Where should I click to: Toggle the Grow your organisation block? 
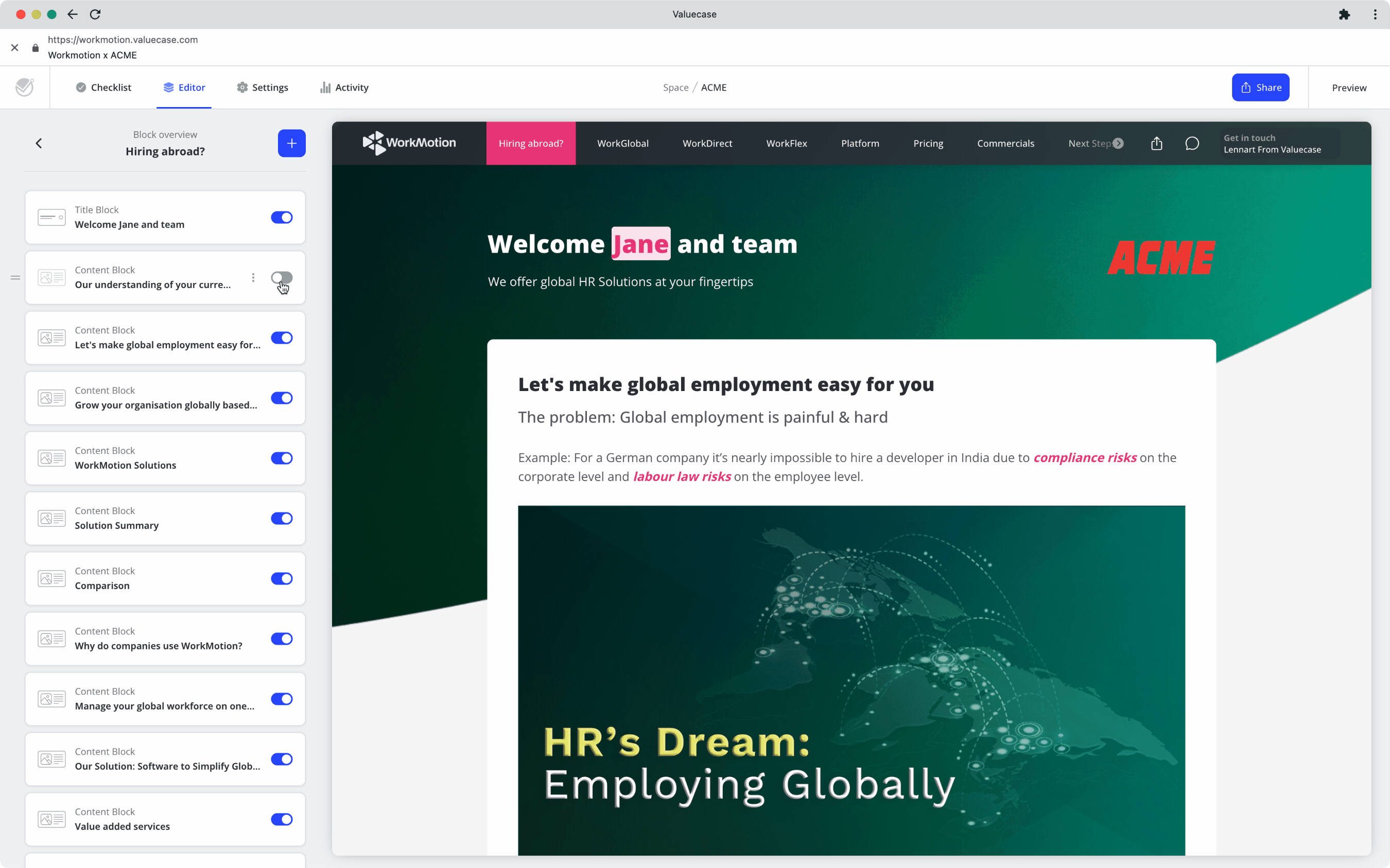pos(282,398)
